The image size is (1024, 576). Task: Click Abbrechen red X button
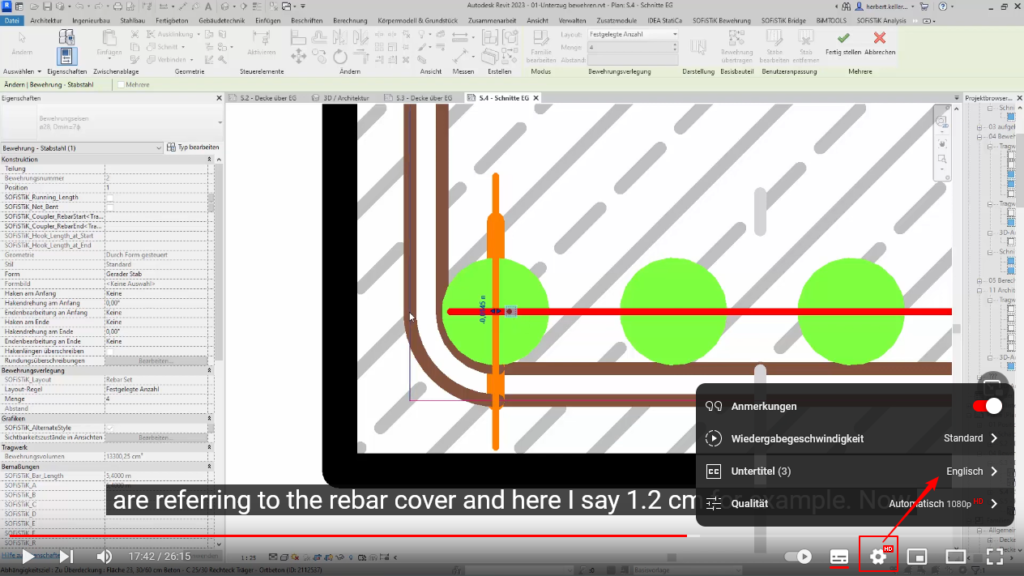pos(880,43)
